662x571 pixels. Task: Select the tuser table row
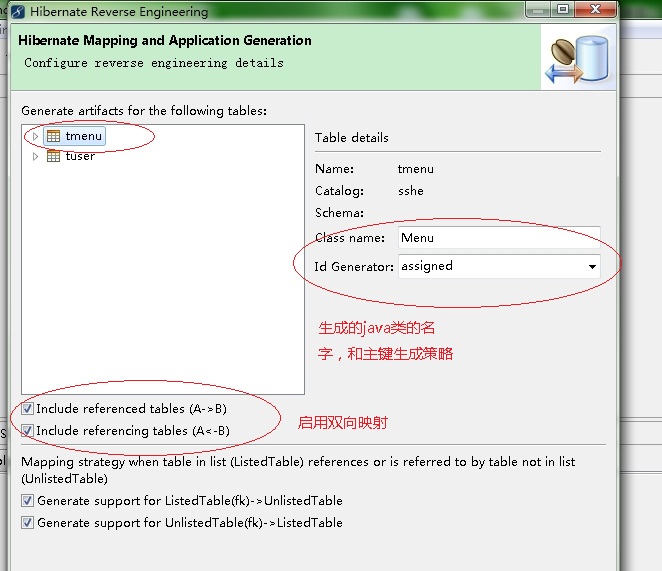(x=71, y=156)
